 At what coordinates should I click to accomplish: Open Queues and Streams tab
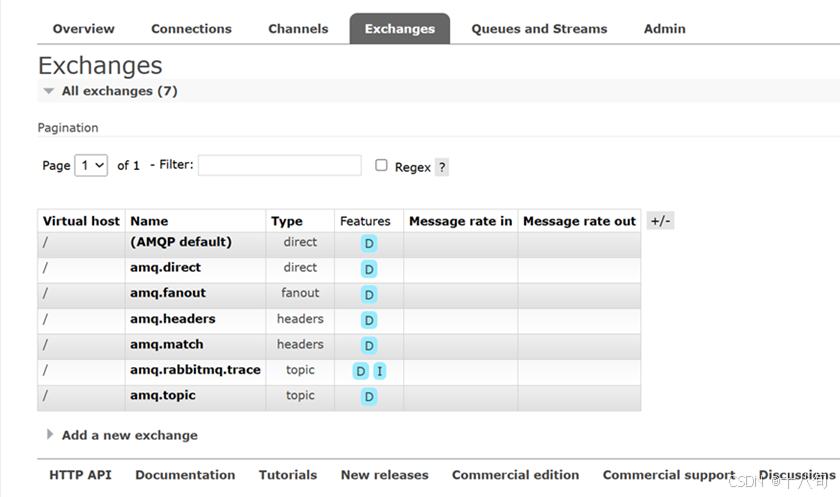point(539,29)
